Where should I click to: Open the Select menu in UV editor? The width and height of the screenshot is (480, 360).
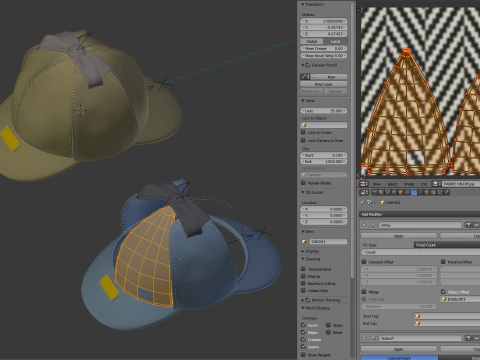point(392,184)
